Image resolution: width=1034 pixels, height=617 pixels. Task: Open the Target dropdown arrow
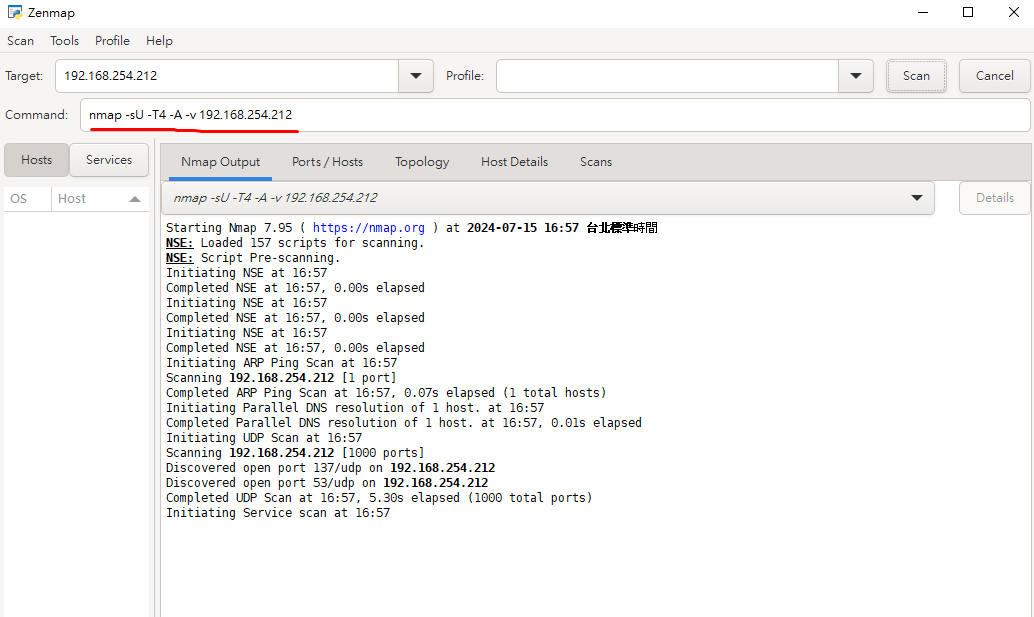[415, 76]
